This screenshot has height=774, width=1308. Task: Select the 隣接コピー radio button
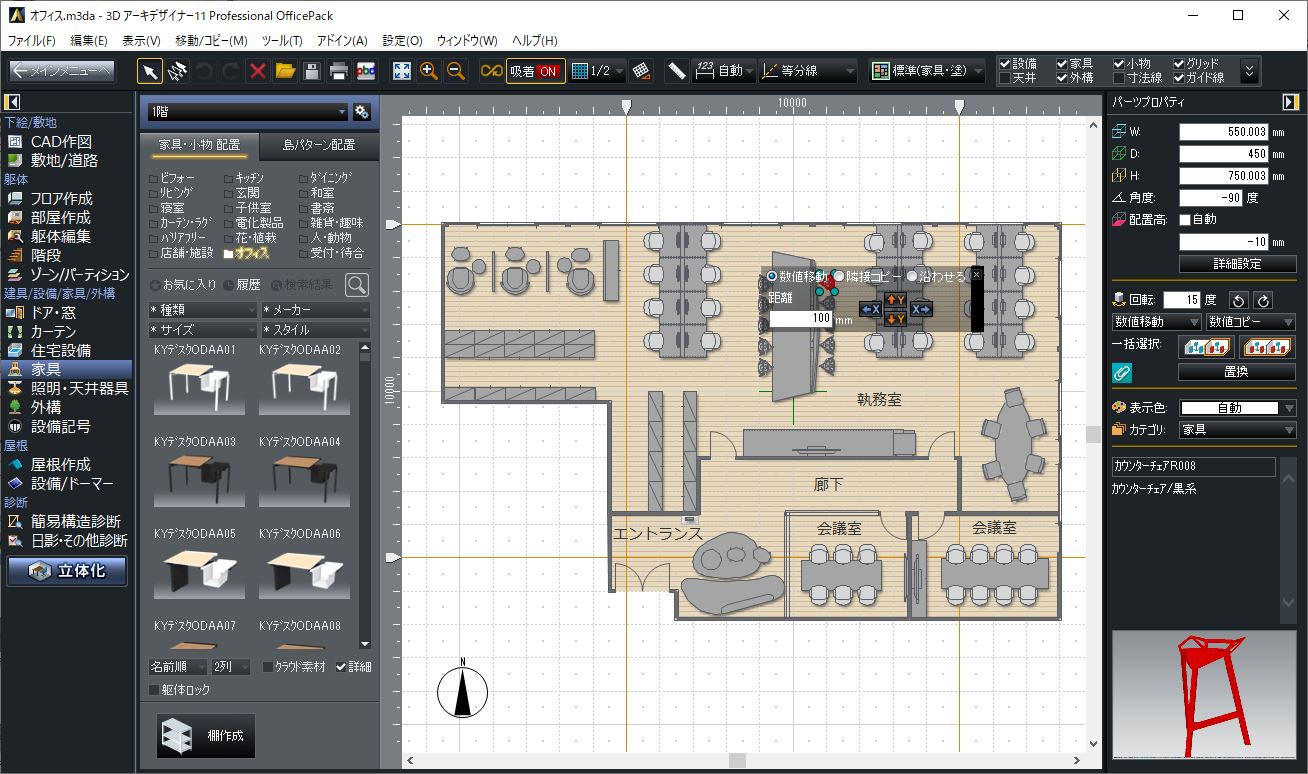point(839,276)
